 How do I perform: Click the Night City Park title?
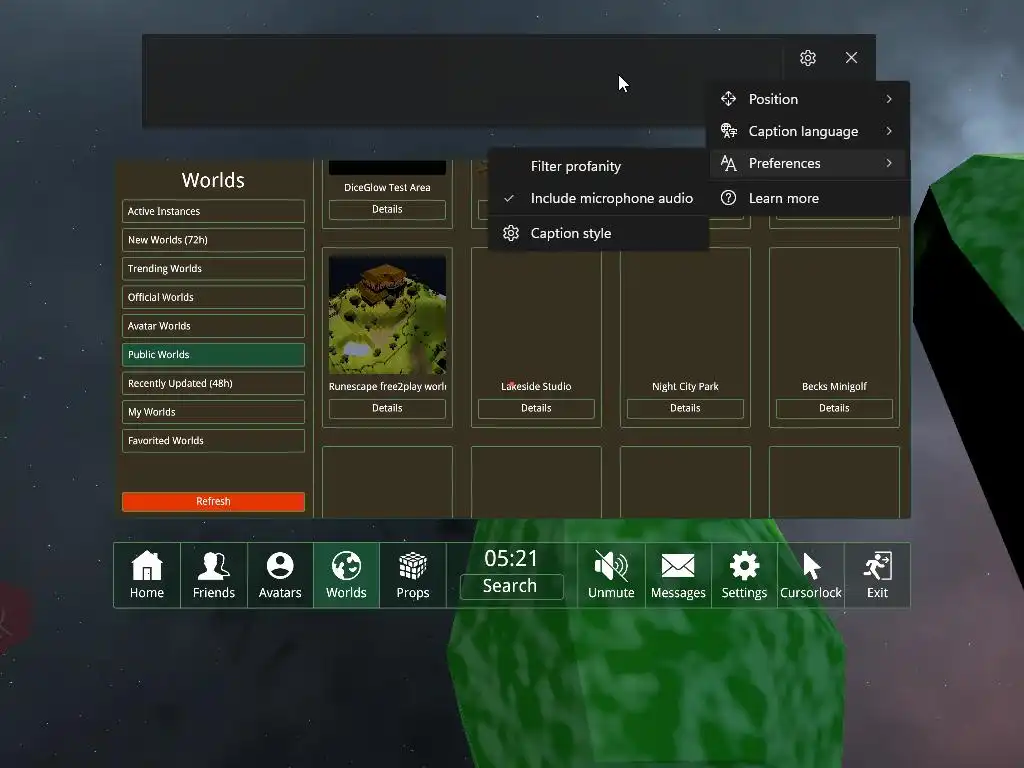pos(685,387)
